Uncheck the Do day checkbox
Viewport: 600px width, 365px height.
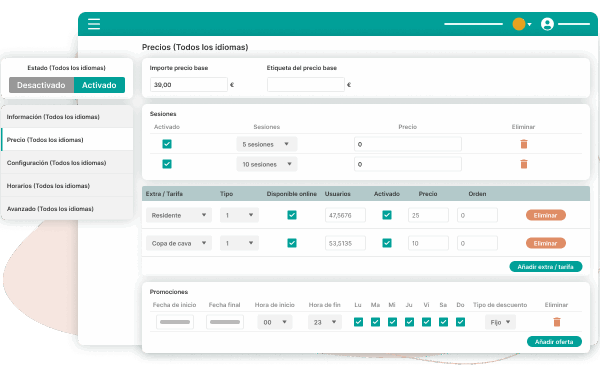[x=460, y=322]
